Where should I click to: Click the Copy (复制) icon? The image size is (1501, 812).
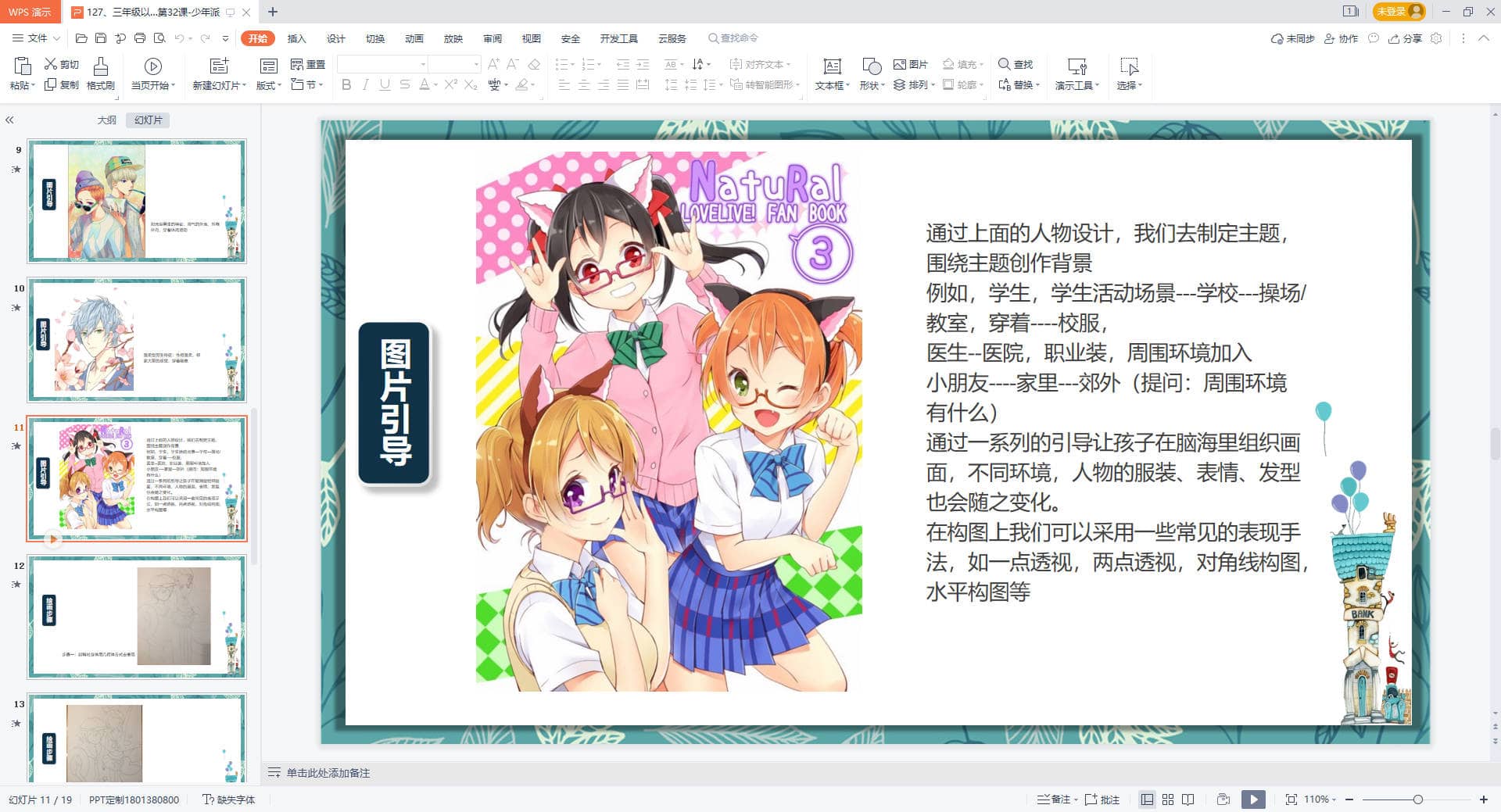pos(51,84)
